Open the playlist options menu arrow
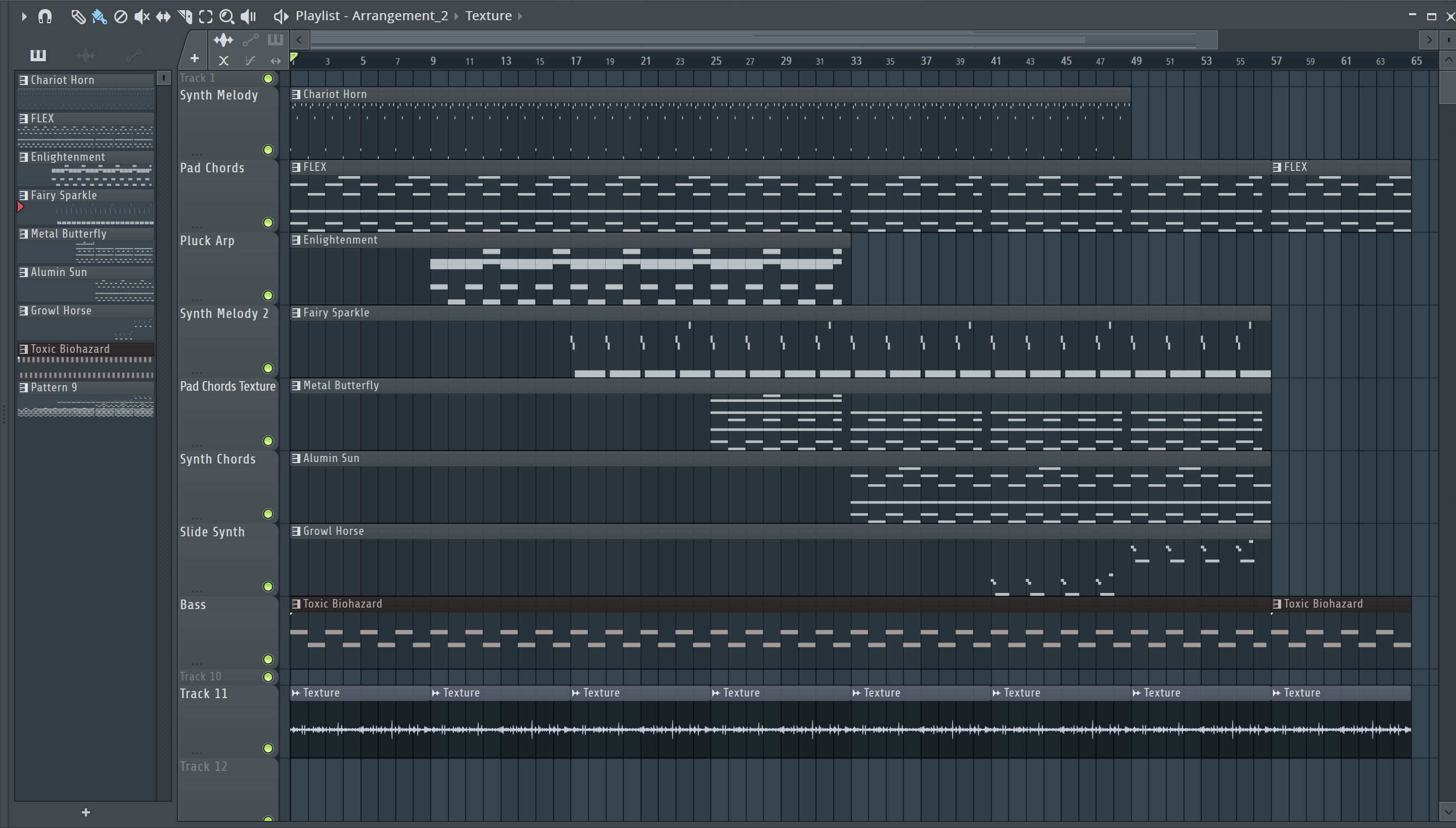 pos(23,17)
